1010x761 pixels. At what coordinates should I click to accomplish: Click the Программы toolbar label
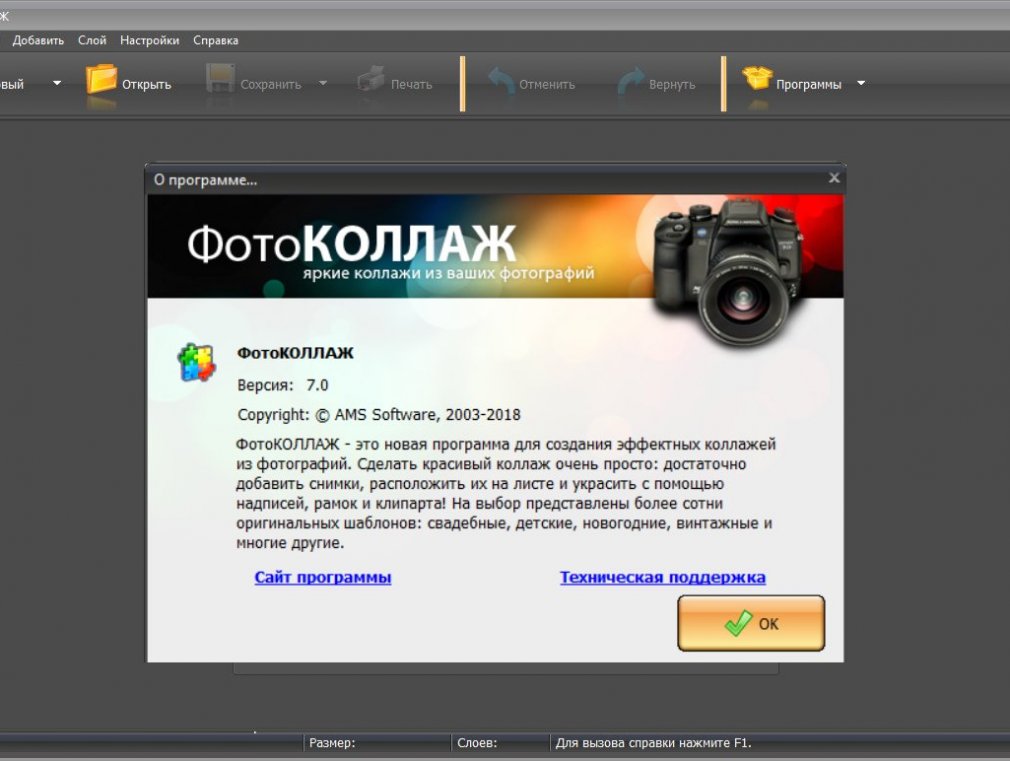[x=808, y=84]
